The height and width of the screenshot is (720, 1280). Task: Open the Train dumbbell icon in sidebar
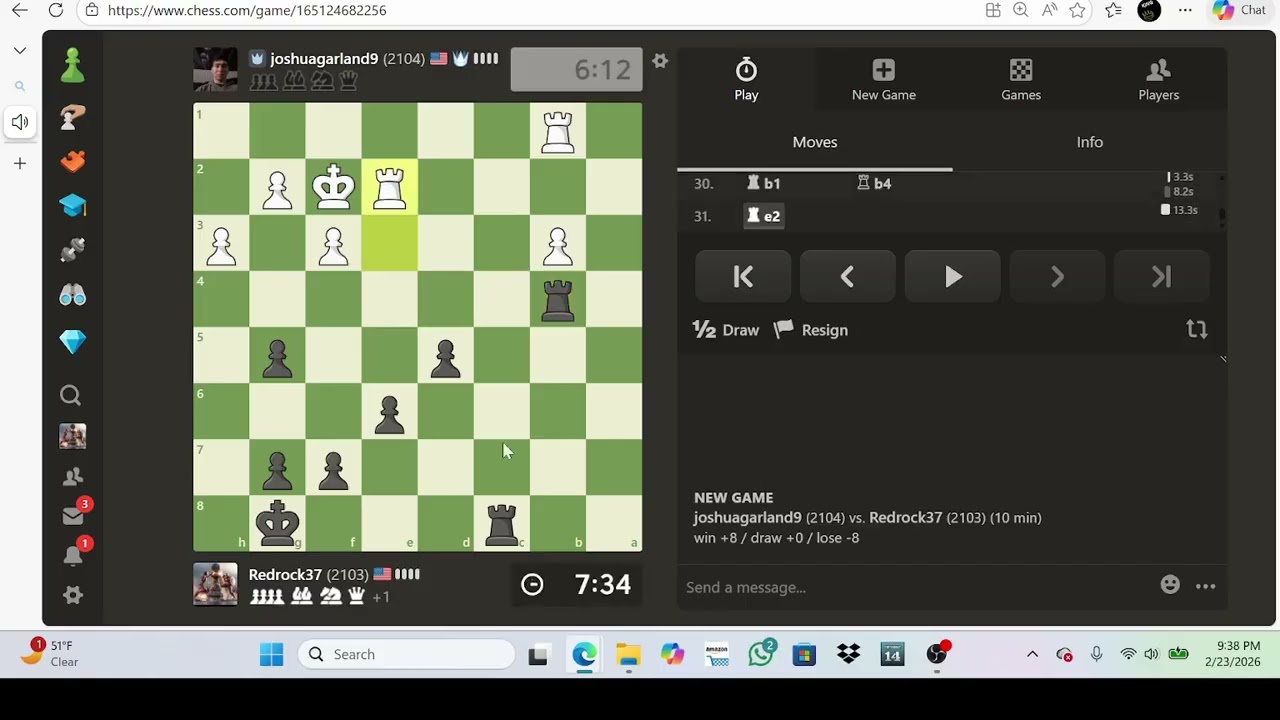point(72,249)
